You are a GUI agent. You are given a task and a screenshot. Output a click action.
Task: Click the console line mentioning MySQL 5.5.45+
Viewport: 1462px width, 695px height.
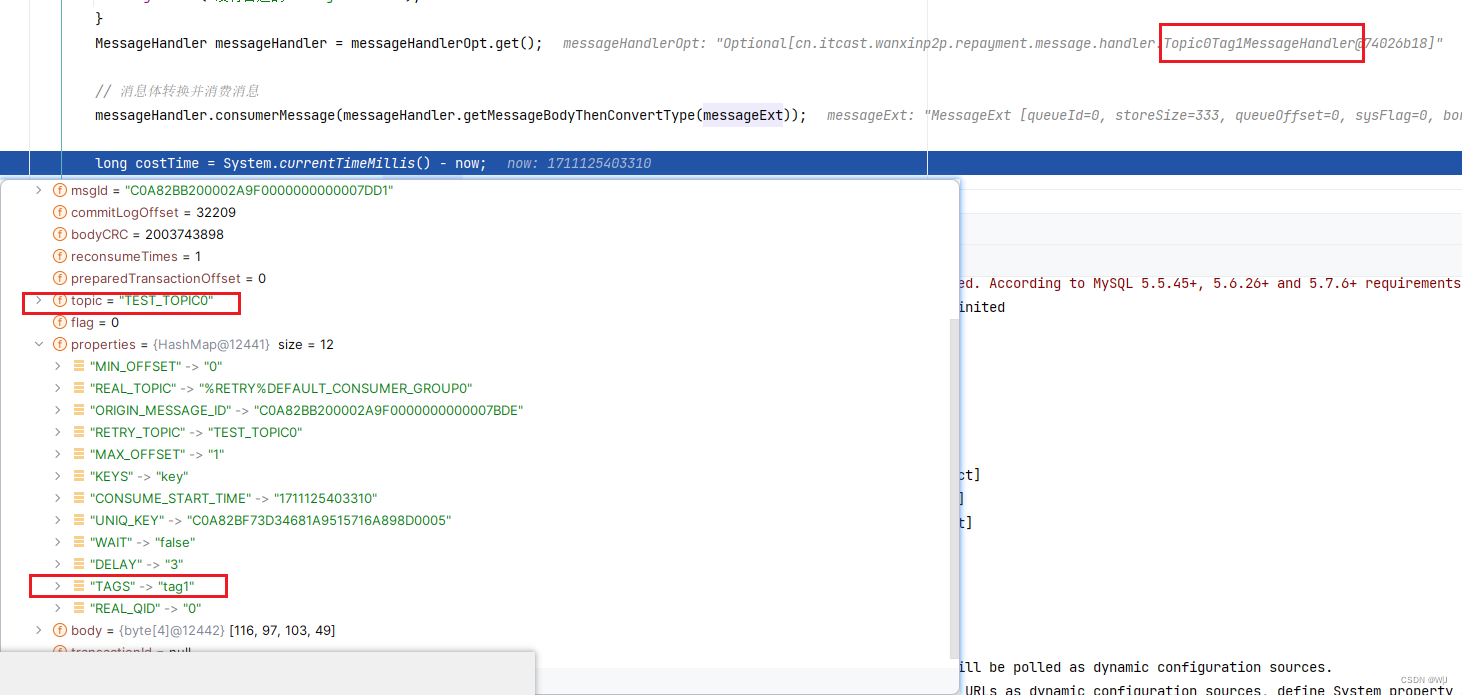1209,283
